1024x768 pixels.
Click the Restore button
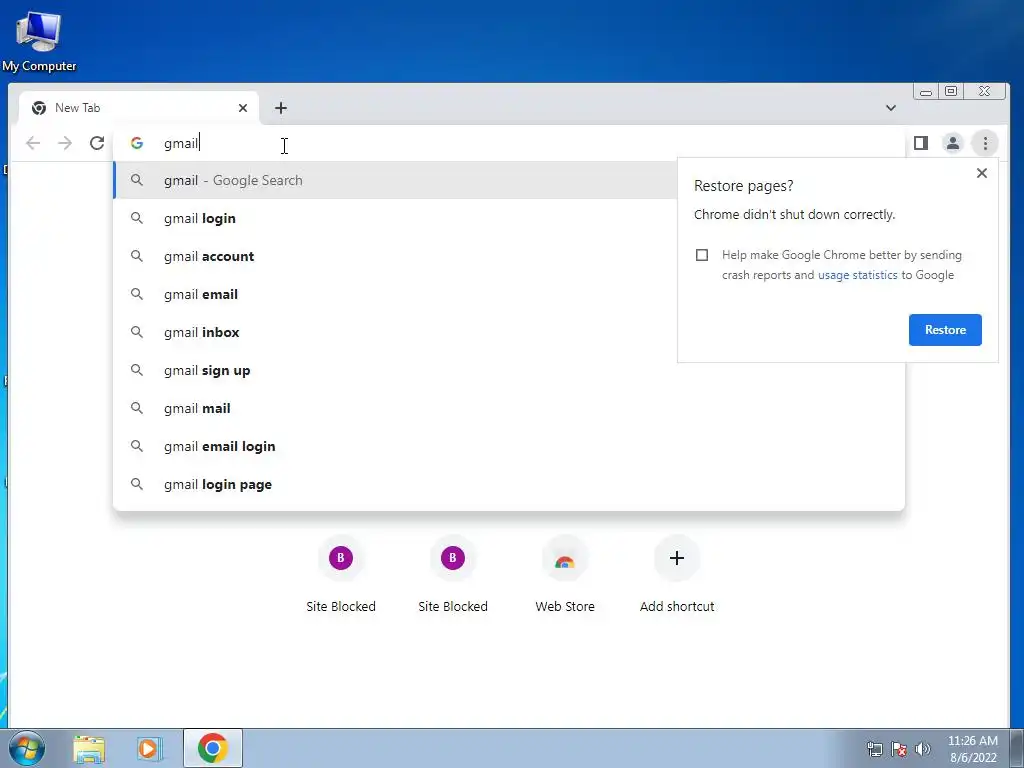945,330
